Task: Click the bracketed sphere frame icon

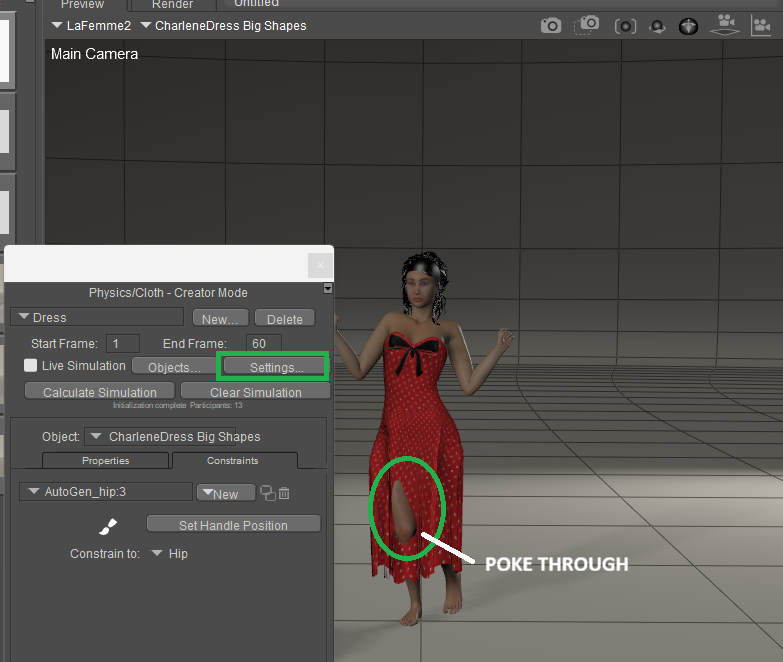Action: 625,26
